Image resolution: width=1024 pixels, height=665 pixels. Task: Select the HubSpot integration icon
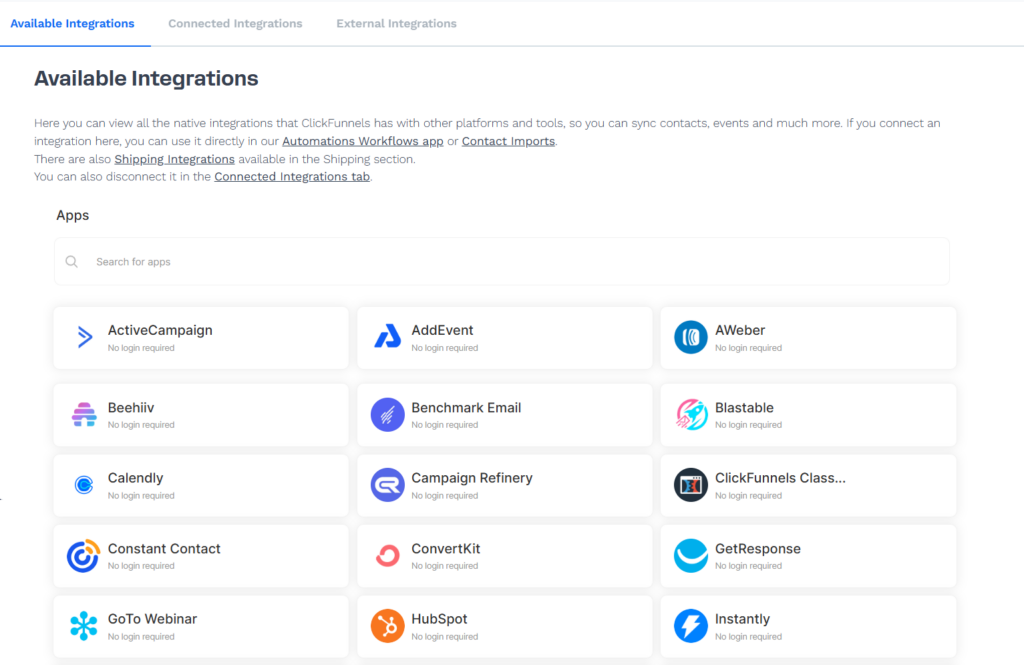tap(386, 626)
